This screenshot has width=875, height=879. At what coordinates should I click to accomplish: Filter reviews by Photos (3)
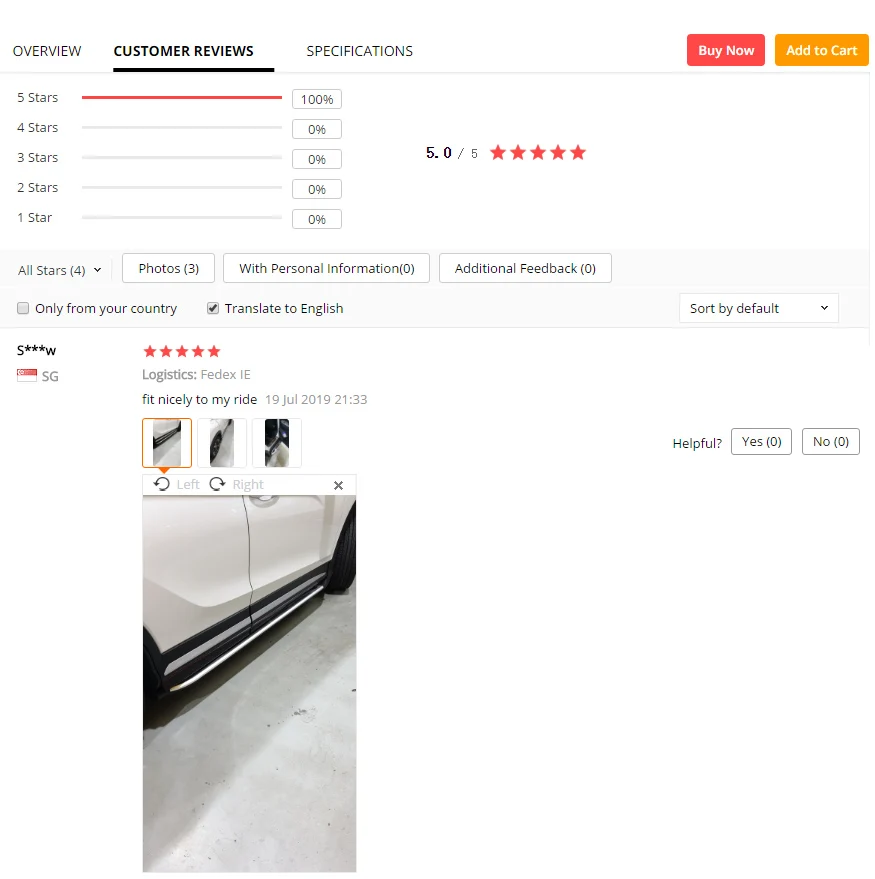(168, 269)
